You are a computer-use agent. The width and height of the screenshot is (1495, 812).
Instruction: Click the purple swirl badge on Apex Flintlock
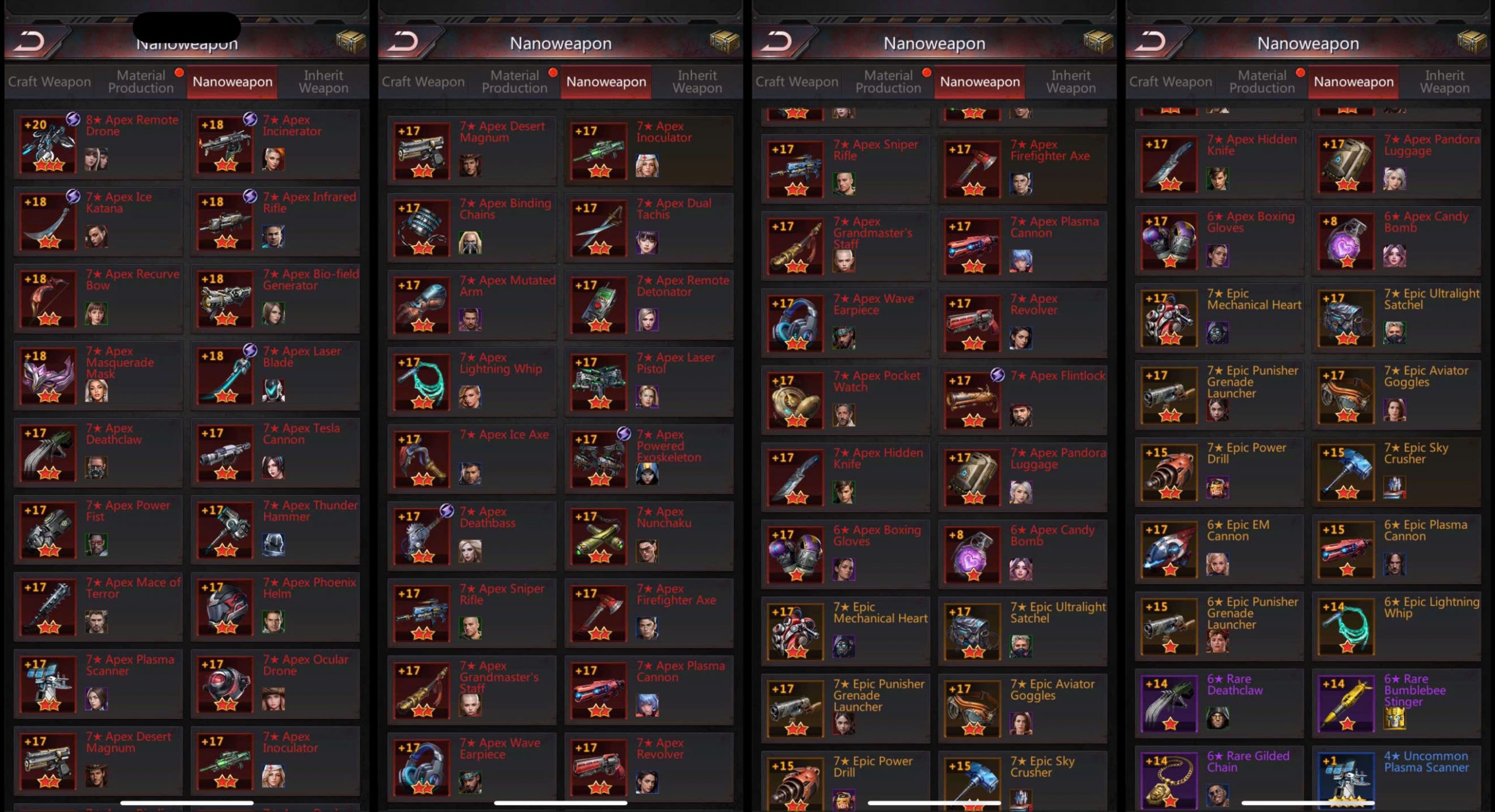pyautogui.click(x=997, y=375)
